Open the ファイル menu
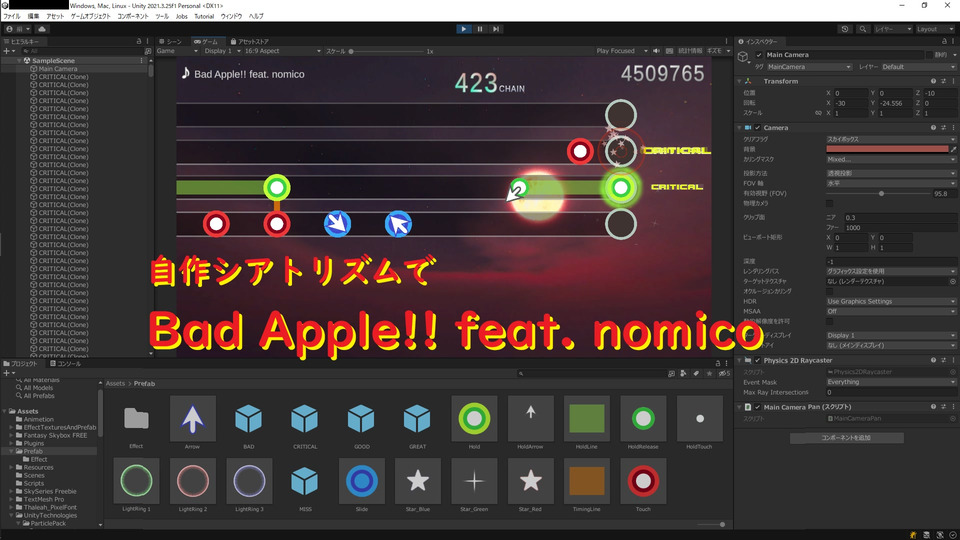Viewport: 960px width, 540px height. tap(12, 17)
